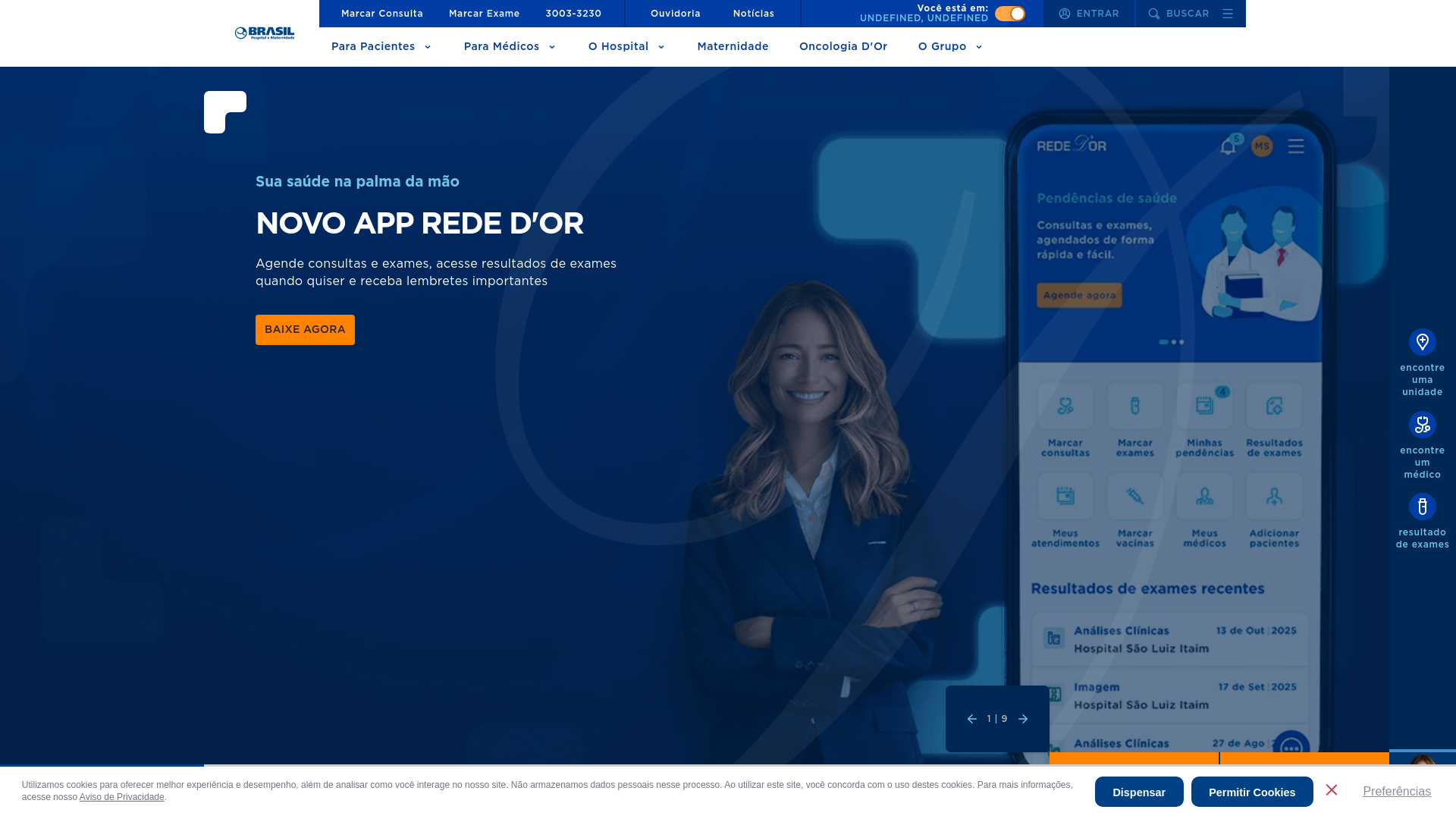
Task: Click the ENTRAR login button
Action: (1089, 14)
